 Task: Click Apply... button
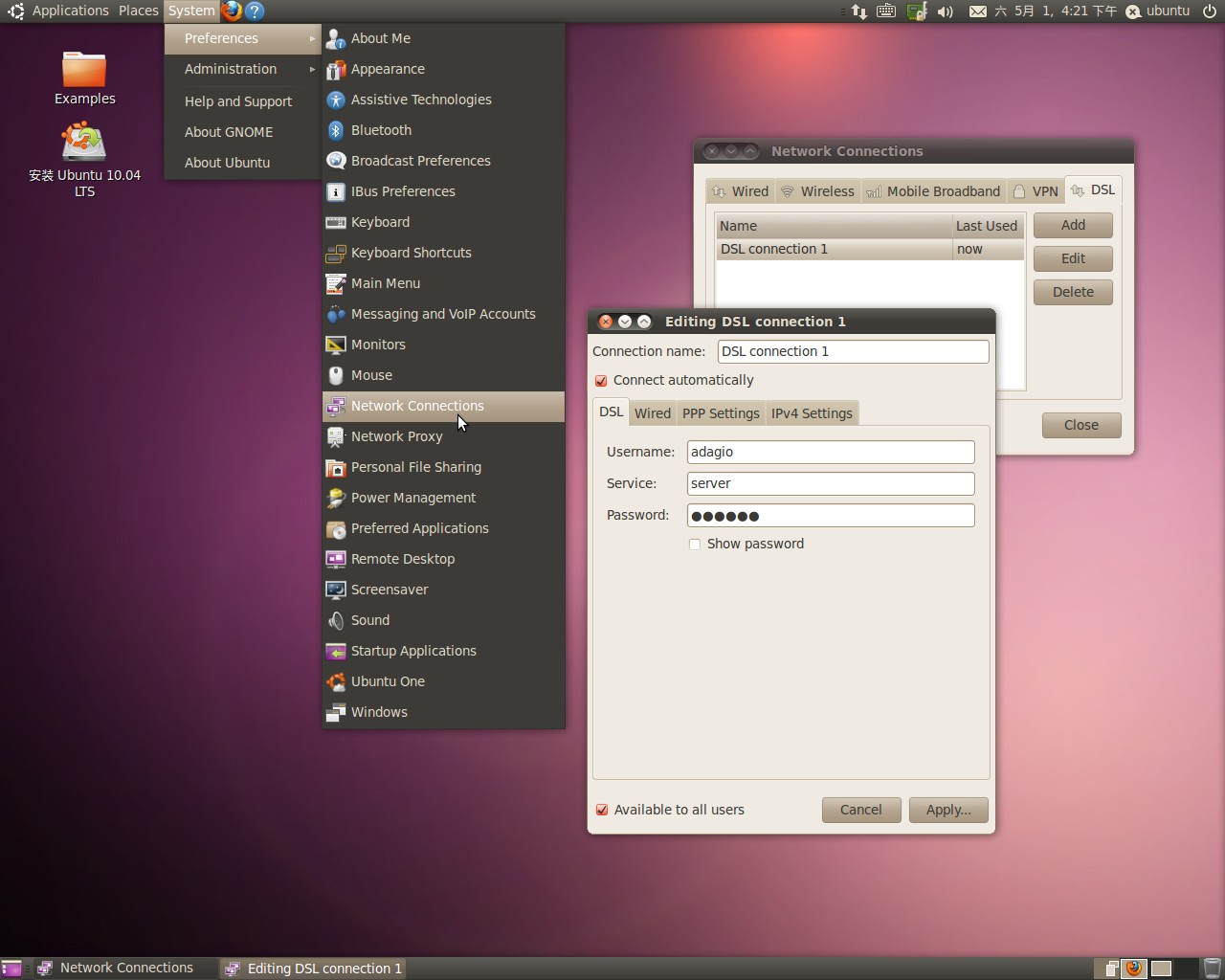pos(948,810)
